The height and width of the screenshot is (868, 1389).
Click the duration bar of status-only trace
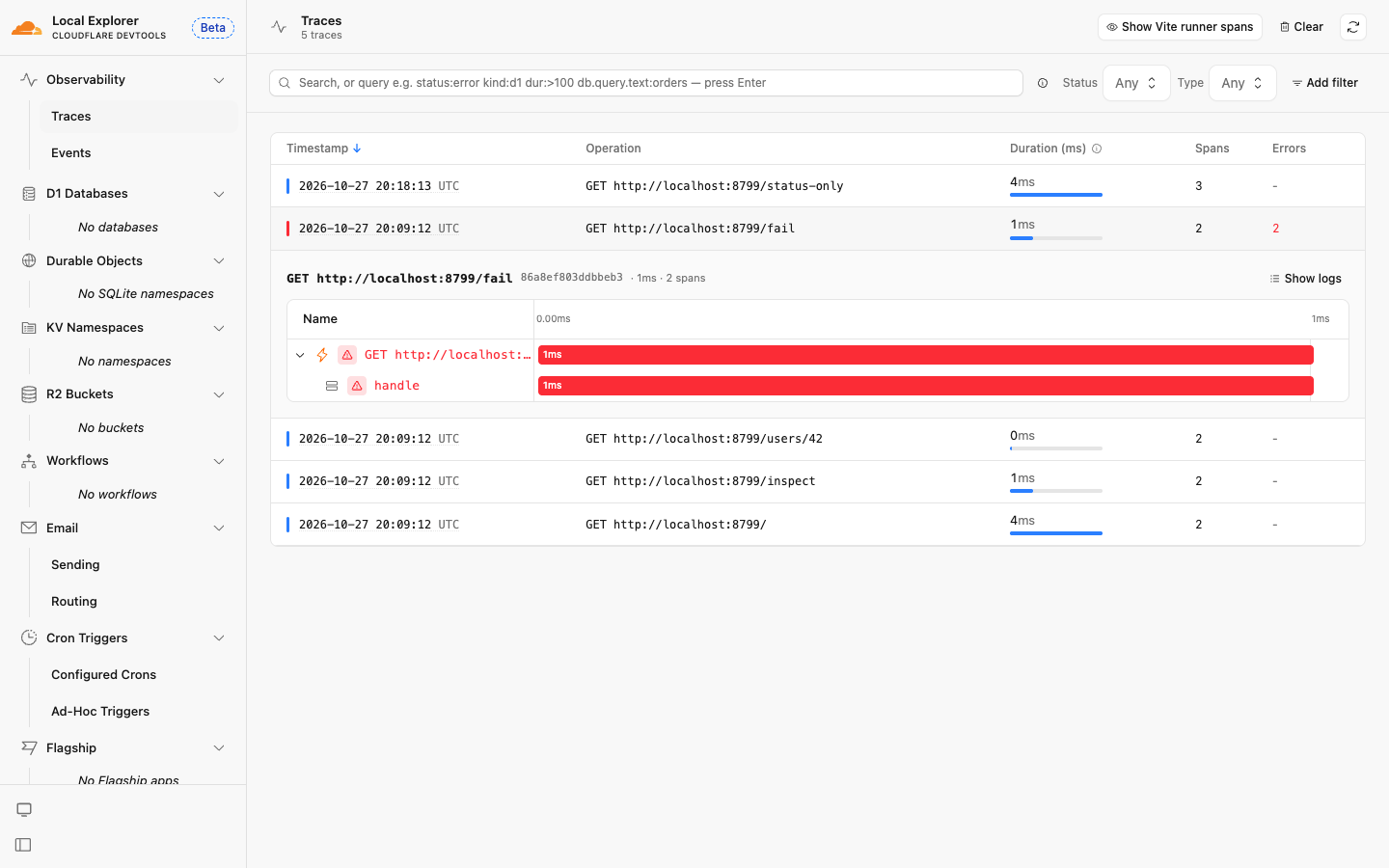click(1056, 195)
